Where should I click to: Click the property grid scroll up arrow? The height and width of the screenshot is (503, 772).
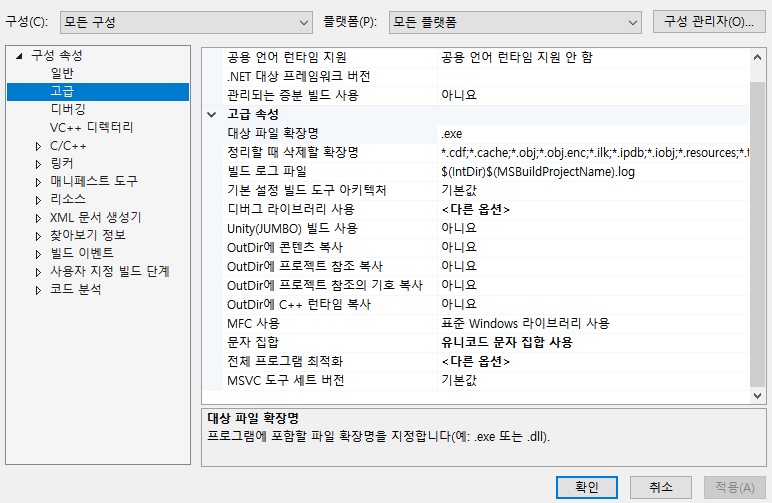click(x=757, y=58)
